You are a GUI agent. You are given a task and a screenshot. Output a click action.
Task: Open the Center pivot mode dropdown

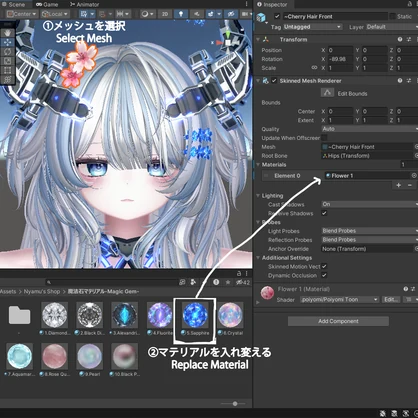(x=22, y=14)
